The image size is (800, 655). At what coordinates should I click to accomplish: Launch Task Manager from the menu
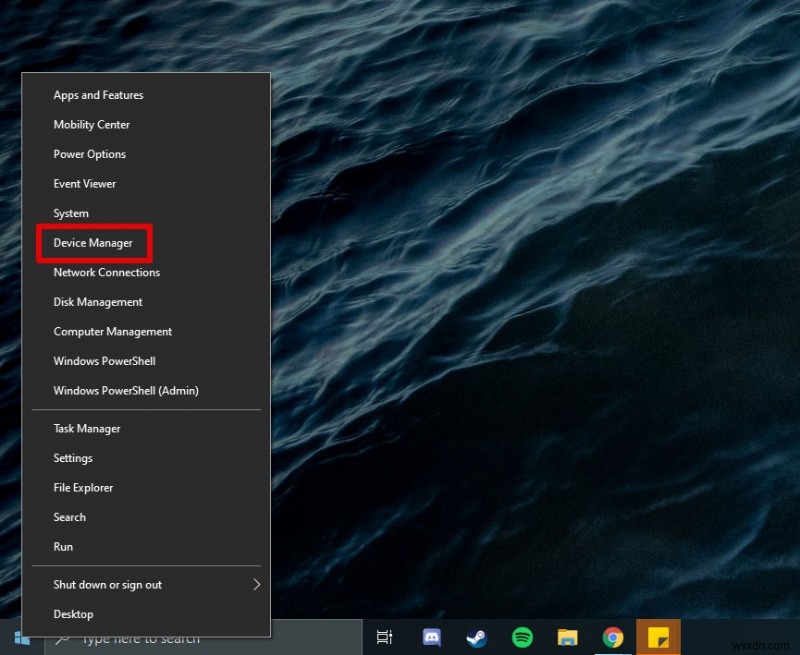(86, 428)
